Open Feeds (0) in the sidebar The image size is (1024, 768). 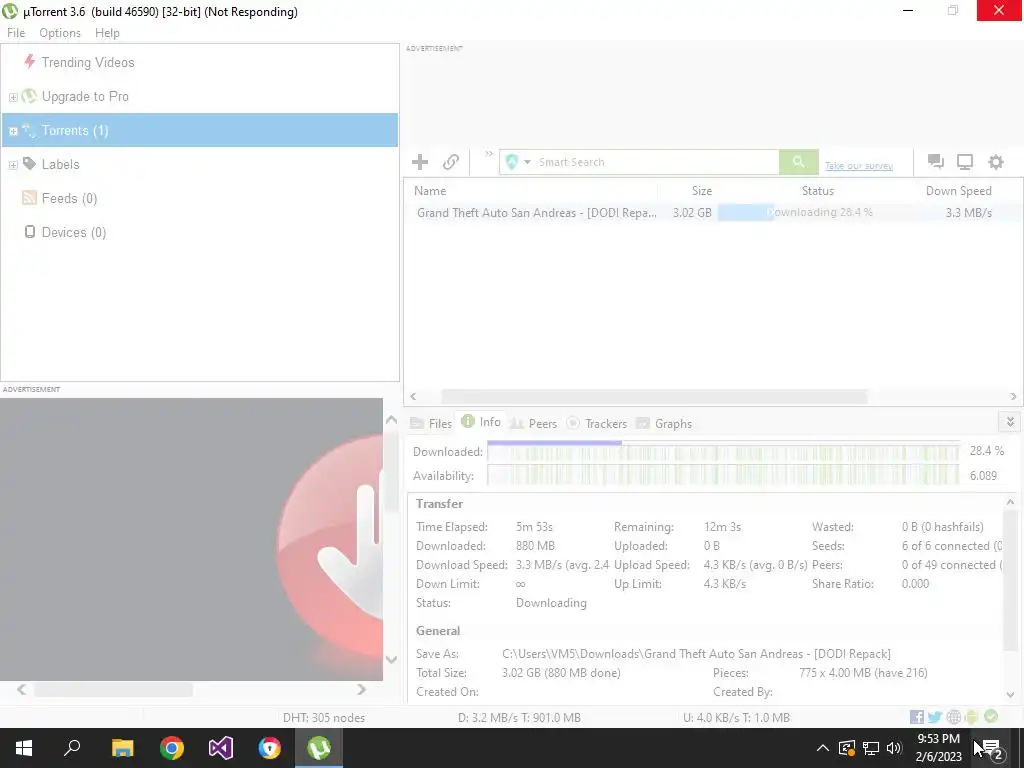point(69,199)
